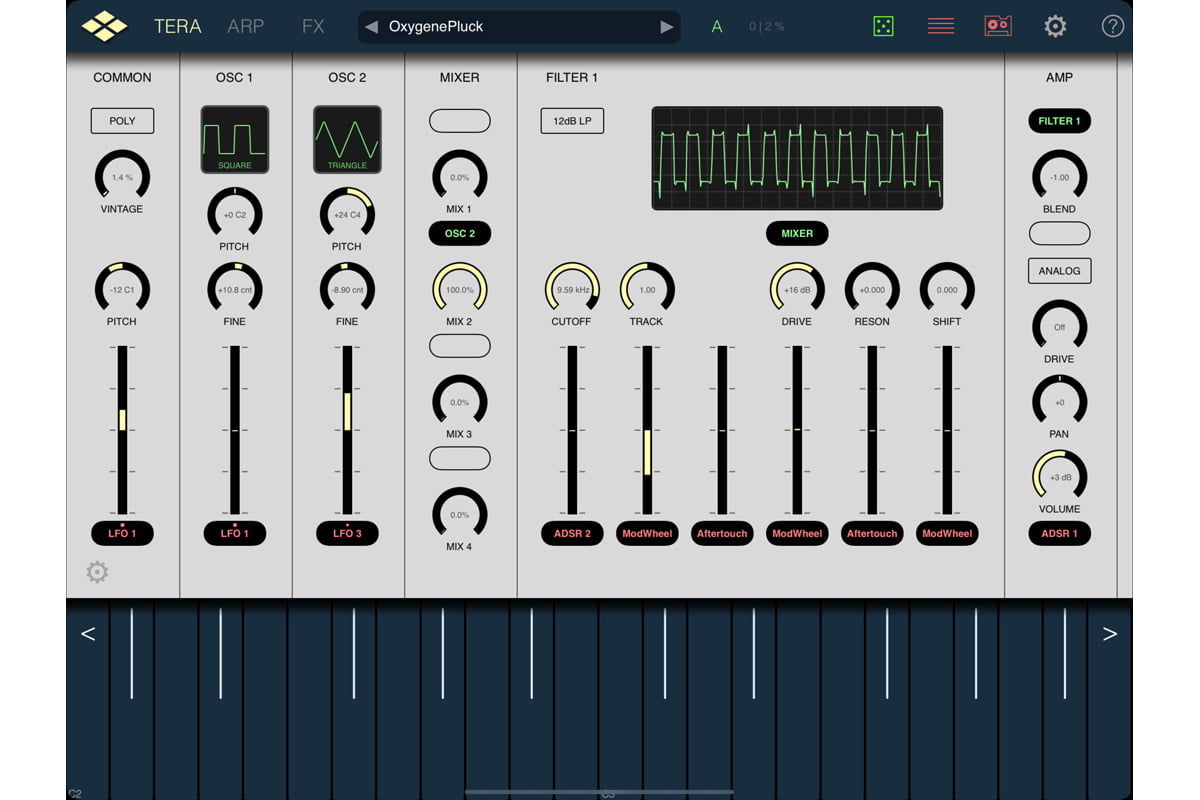Image resolution: width=1200 pixels, height=800 pixels.
Task: Change the OSC 1 square waveform display
Action: click(x=234, y=139)
